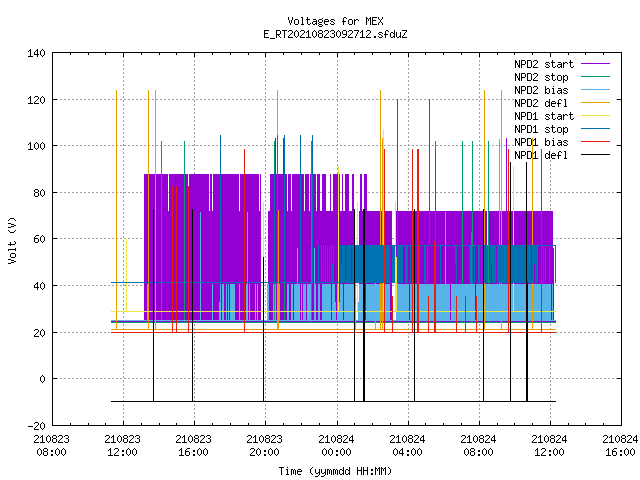
Task: Select the NPD1 defl legend label
Action: click(x=541, y=156)
